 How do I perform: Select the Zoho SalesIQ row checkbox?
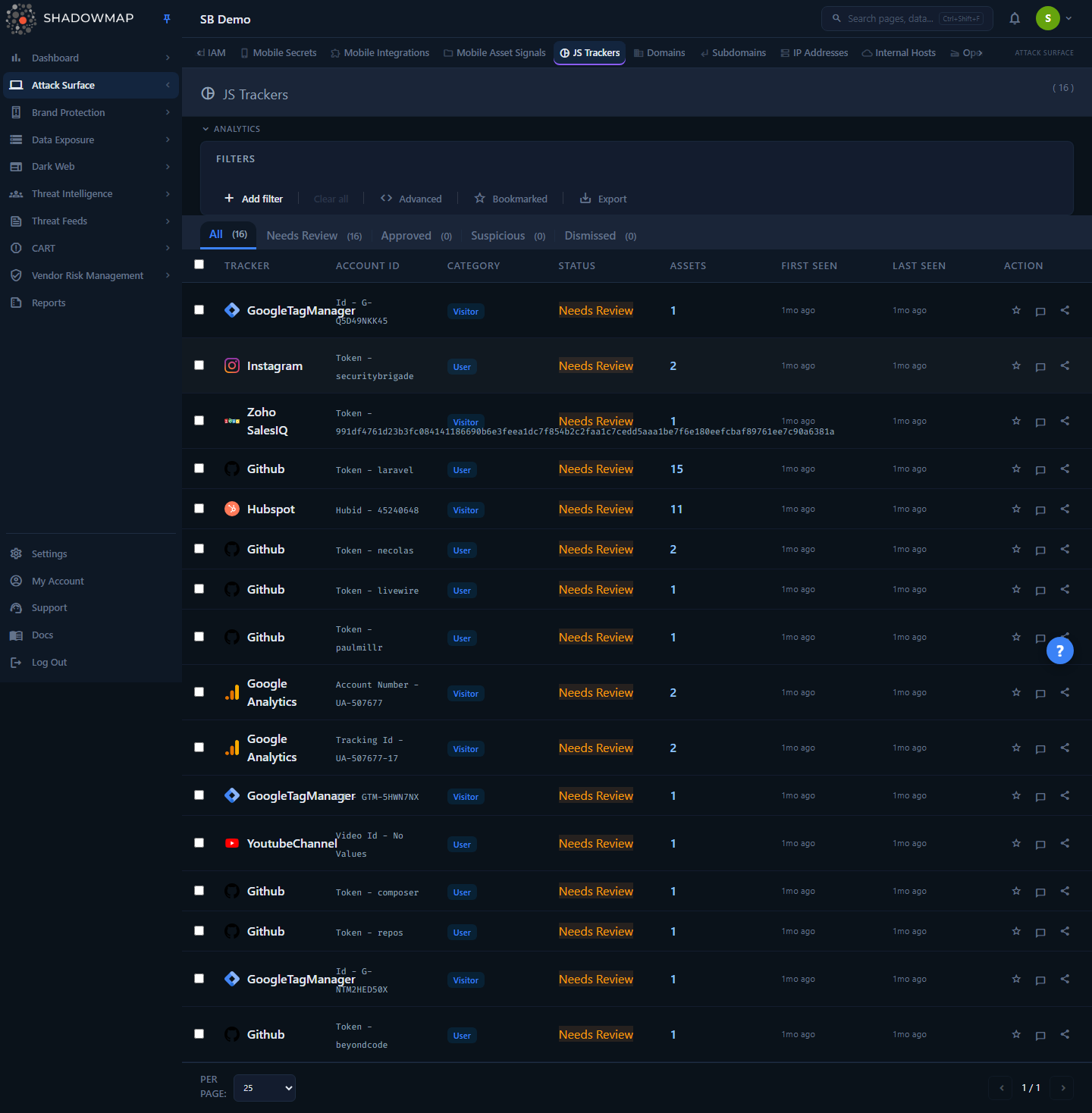tap(199, 421)
